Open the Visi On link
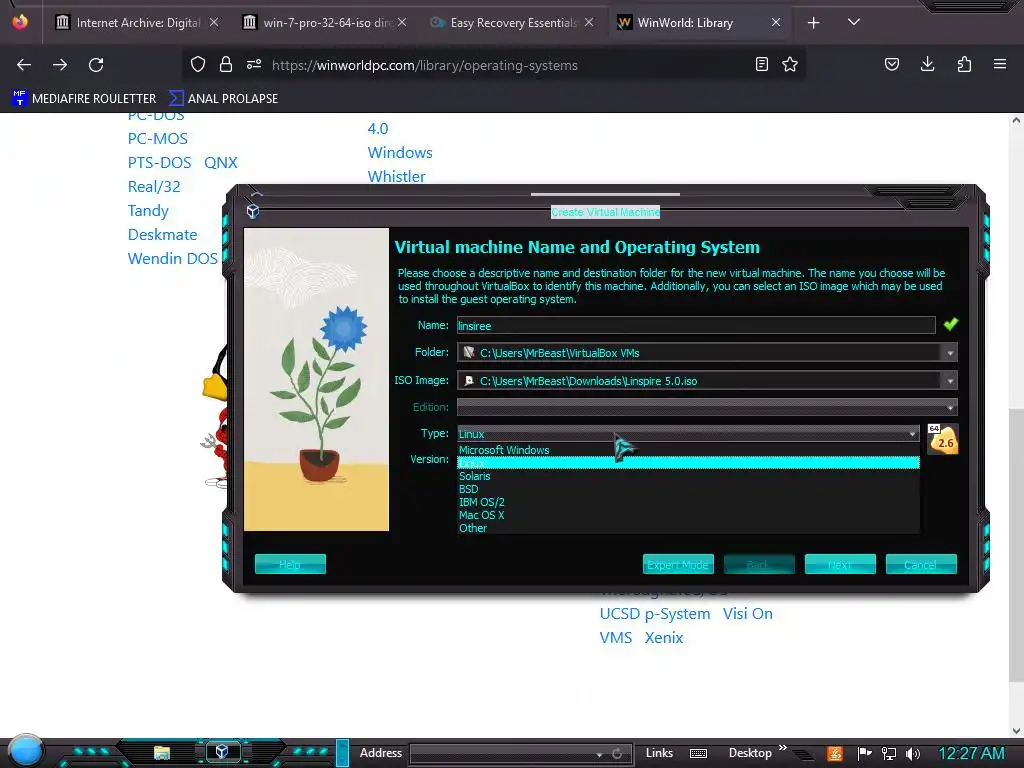 [748, 614]
